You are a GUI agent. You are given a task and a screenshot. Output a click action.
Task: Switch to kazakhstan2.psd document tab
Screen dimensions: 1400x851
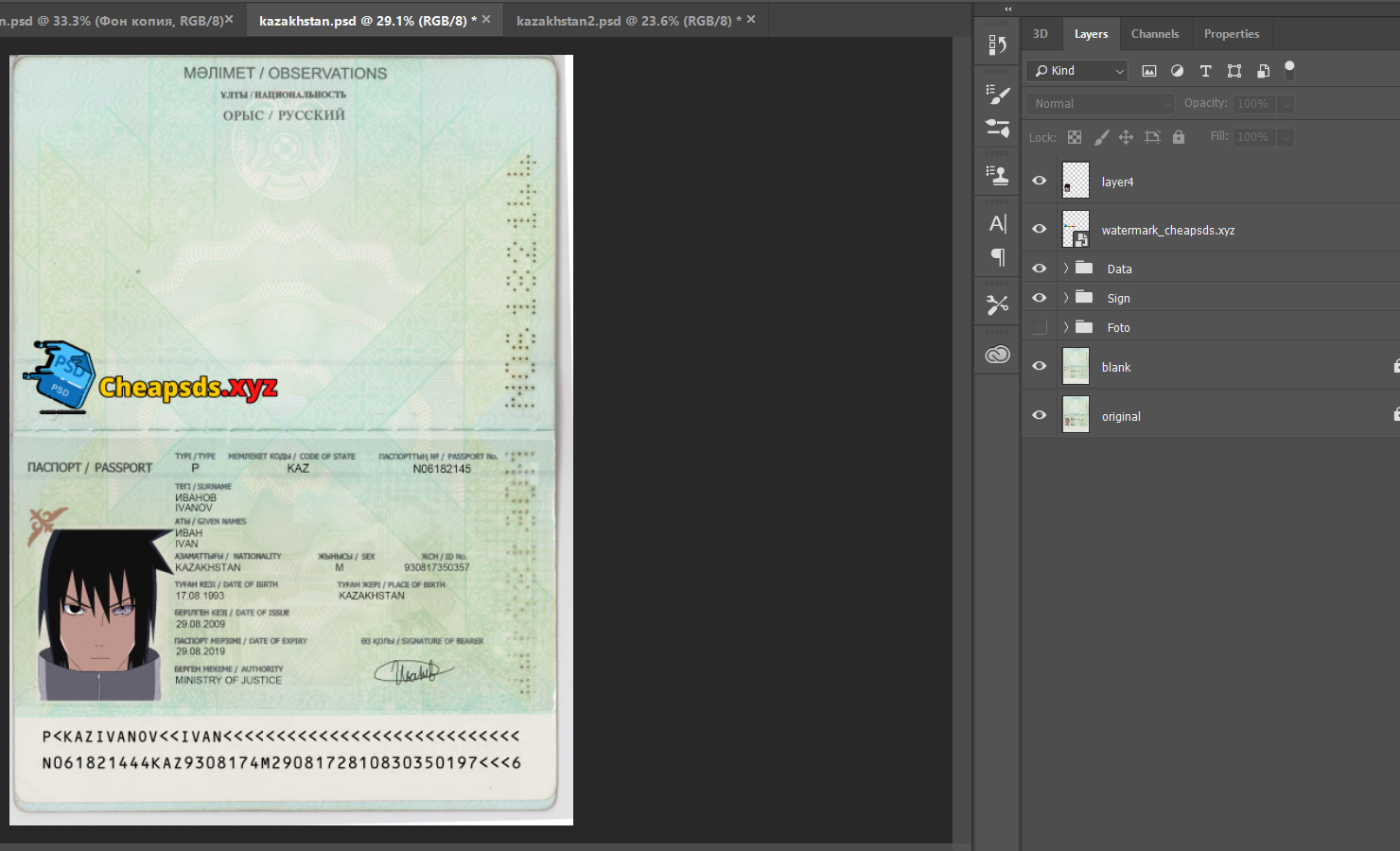[x=624, y=20]
